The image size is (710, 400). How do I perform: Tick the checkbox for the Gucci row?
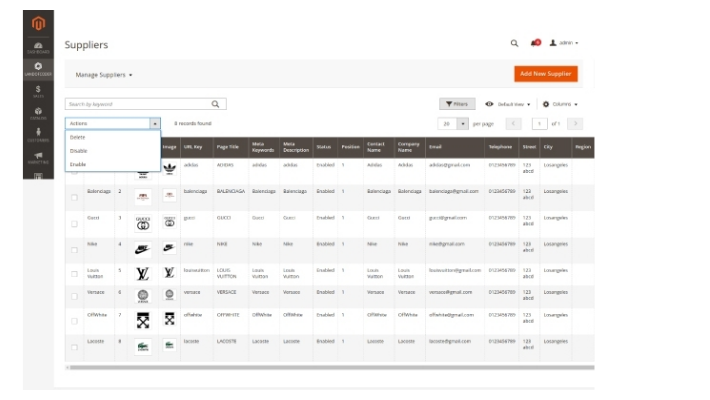pyautogui.click(x=74, y=224)
